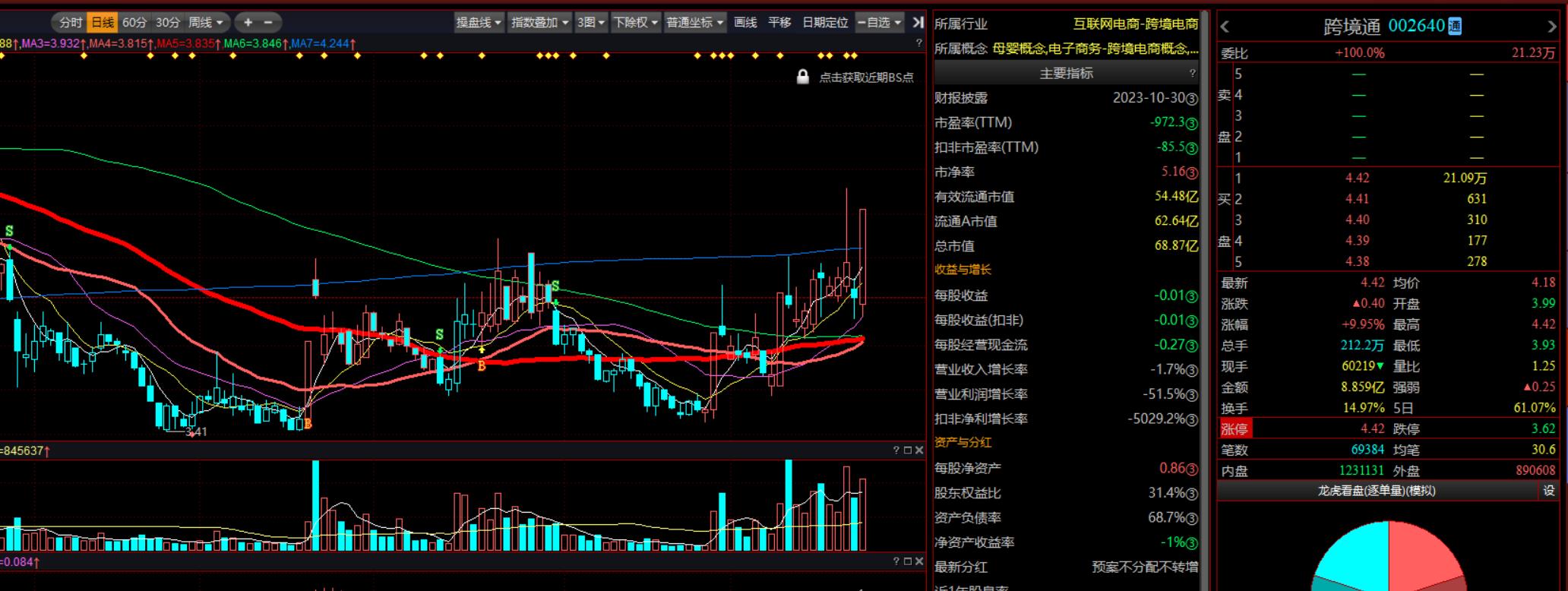This screenshot has height=591, width=1568.
Task: Click buy-1 volume 21.09万
Action: click(1465, 179)
